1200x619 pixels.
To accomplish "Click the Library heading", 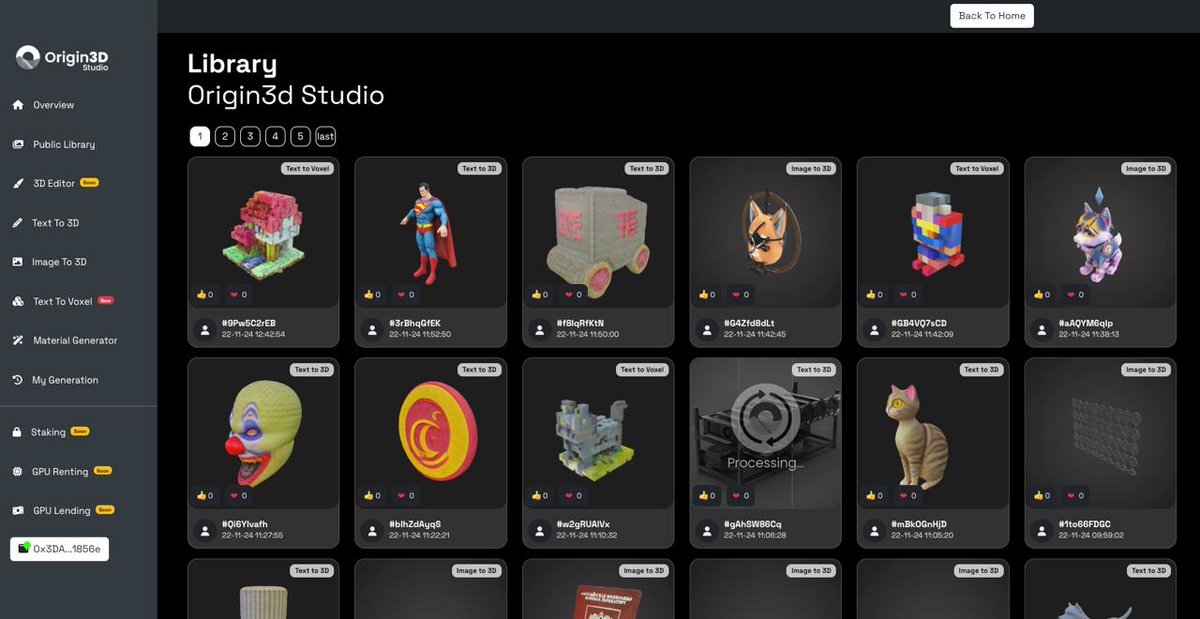I will click(x=232, y=64).
